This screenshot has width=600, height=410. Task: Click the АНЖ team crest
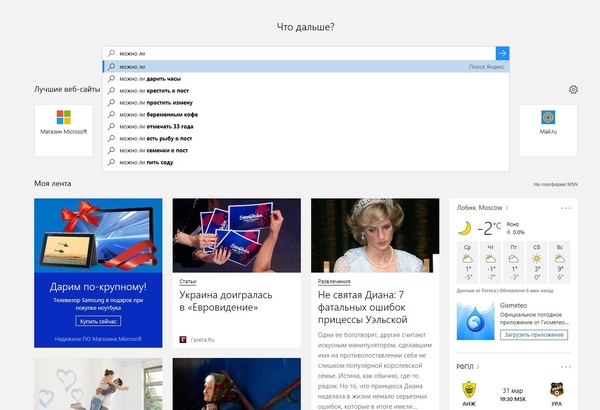tap(469, 390)
